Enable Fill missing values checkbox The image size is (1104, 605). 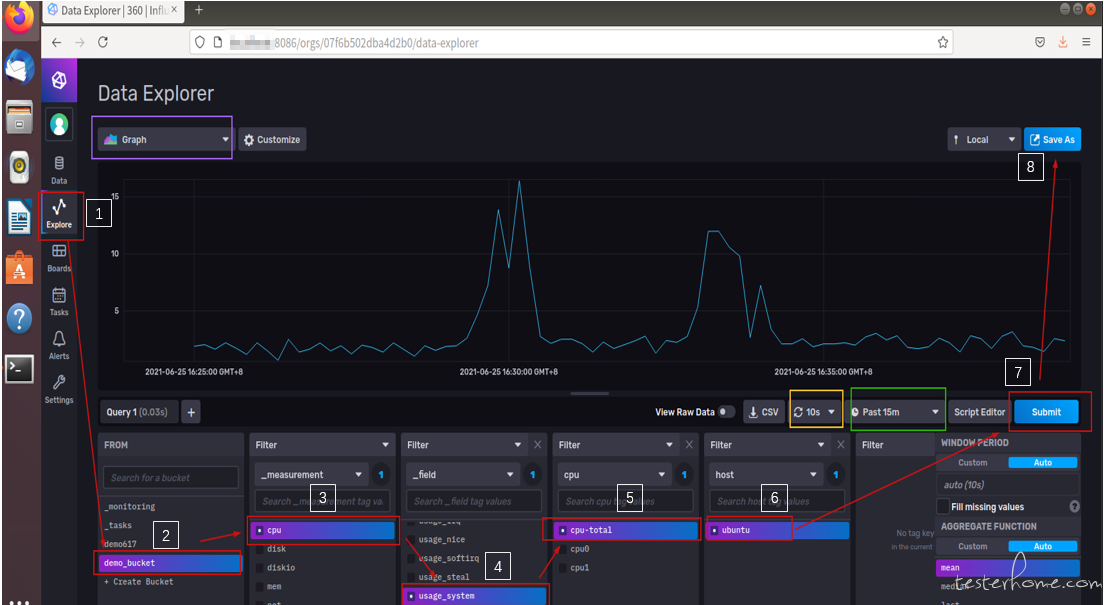[x=943, y=506]
